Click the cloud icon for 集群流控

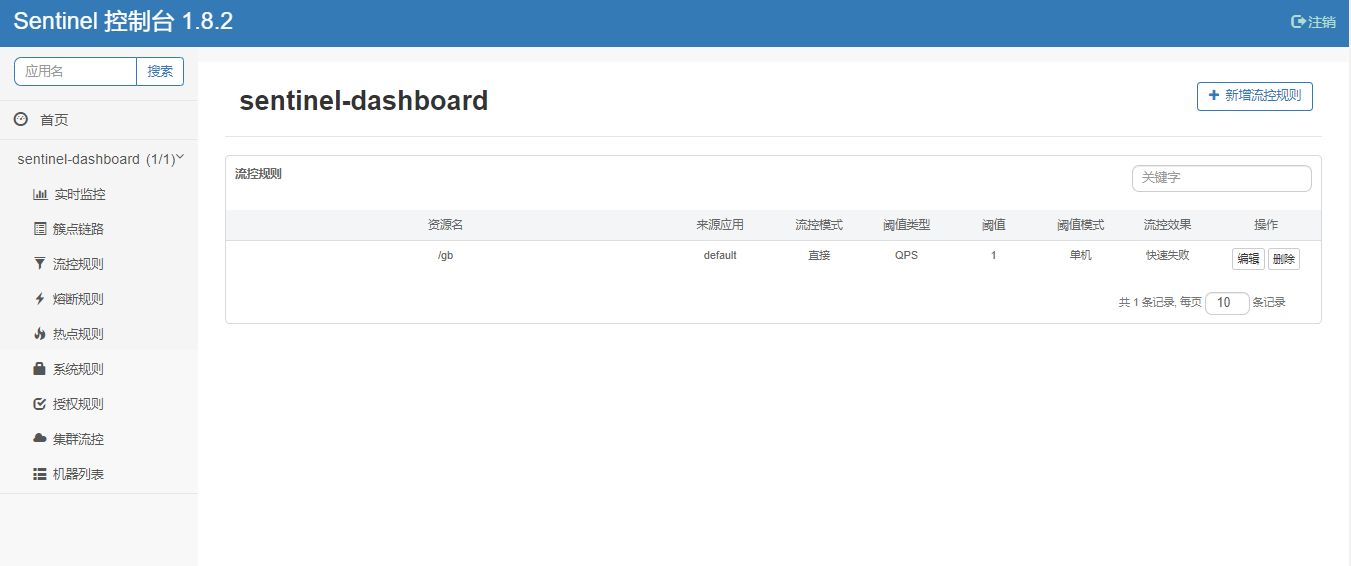(40, 439)
